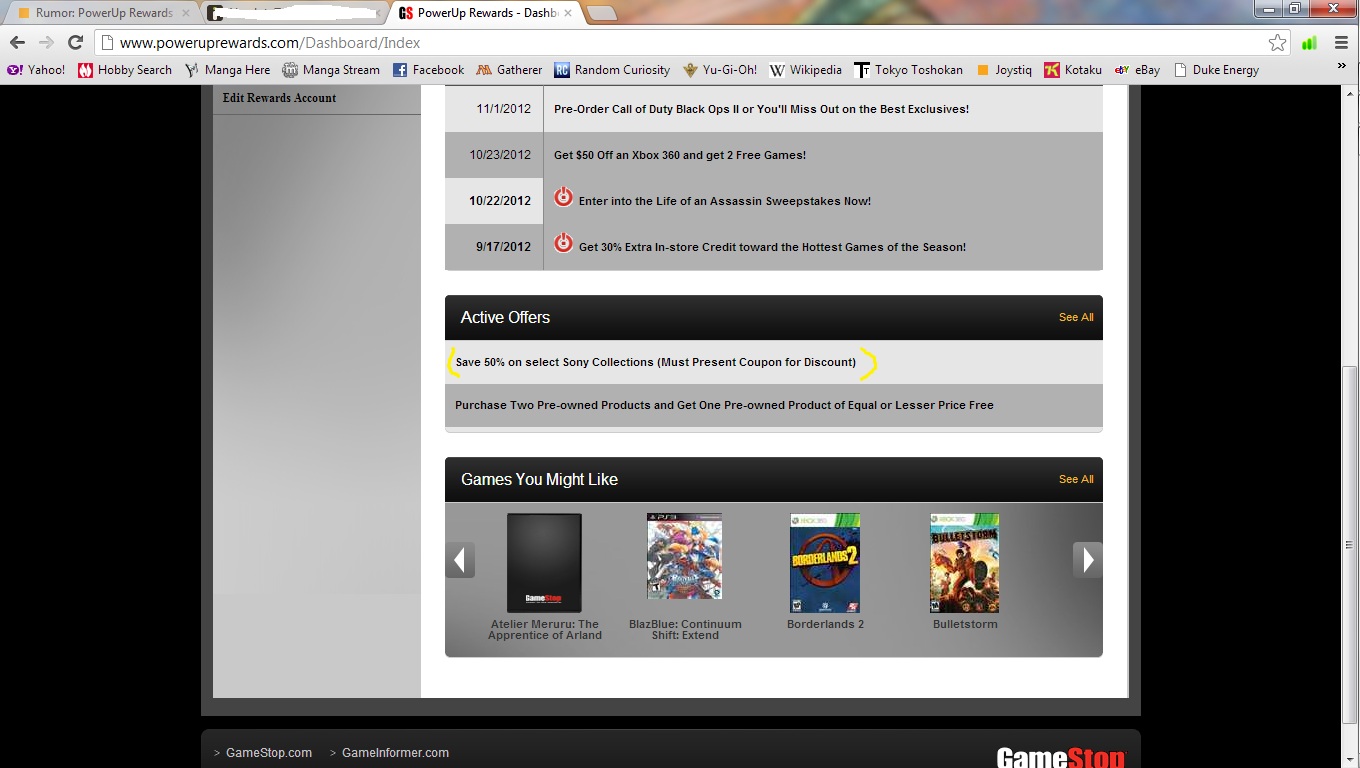Click the Bulletstorm title link
This screenshot has width=1360, height=768.
point(965,624)
